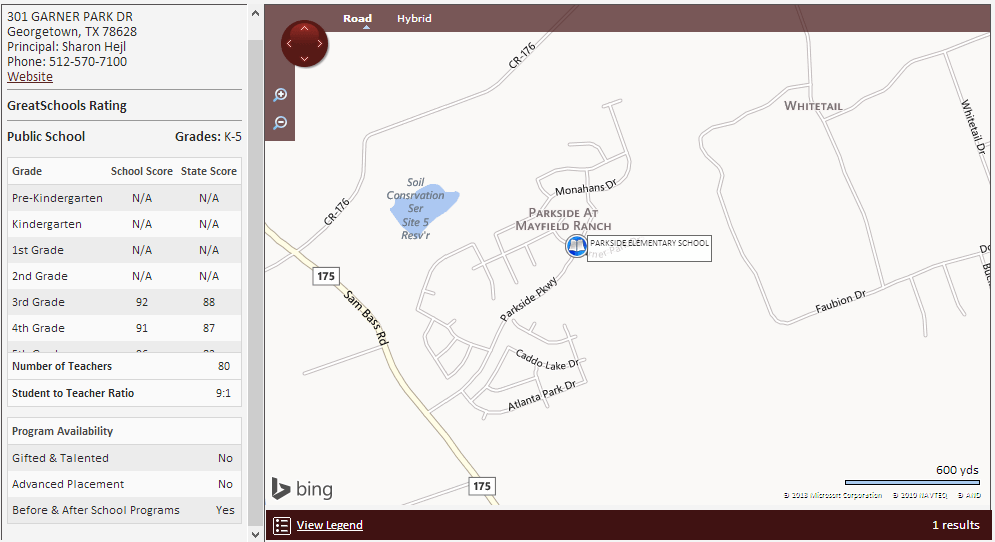Click the 1 results text

[x=956, y=525]
